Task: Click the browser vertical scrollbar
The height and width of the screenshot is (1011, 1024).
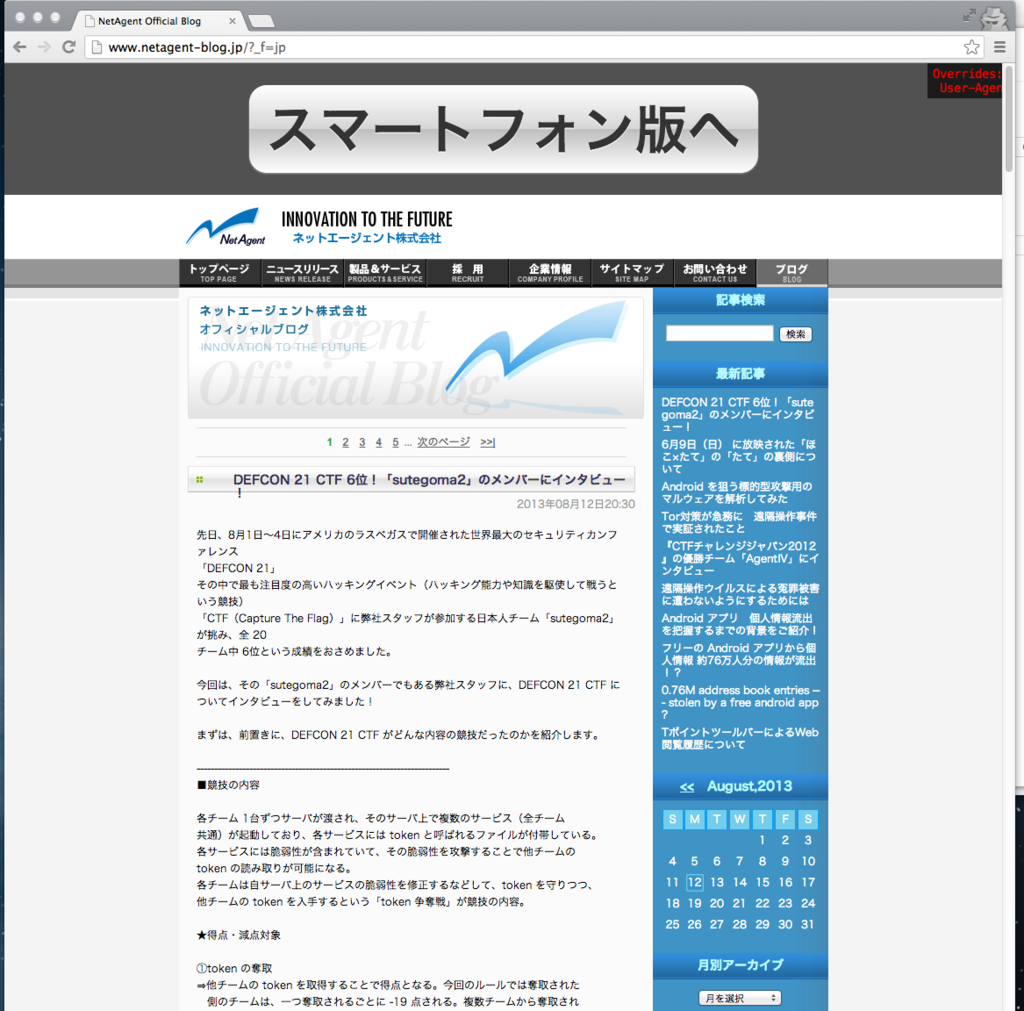Action: pyautogui.click(x=1009, y=118)
